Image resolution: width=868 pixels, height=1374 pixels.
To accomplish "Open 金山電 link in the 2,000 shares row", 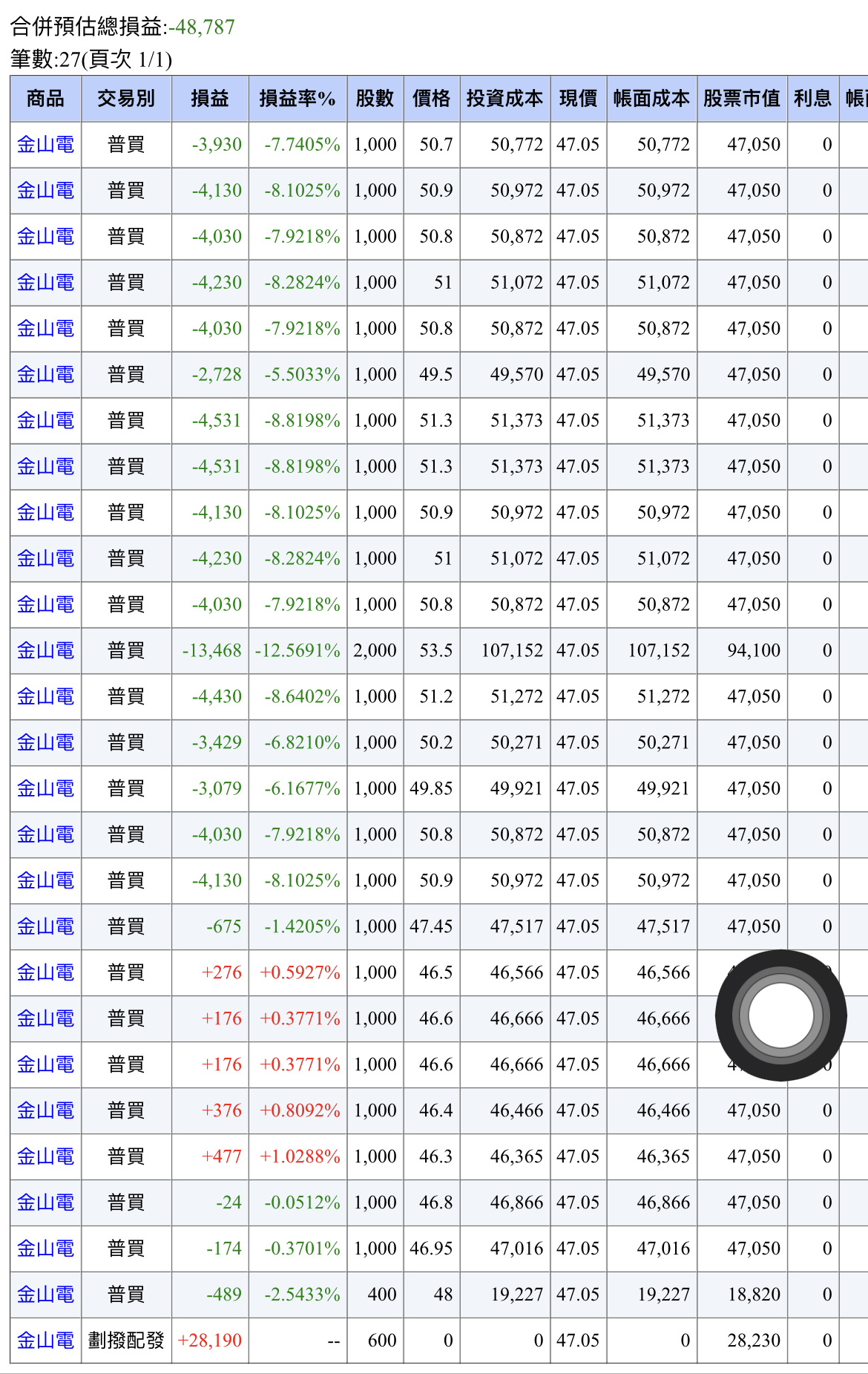I will (45, 651).
